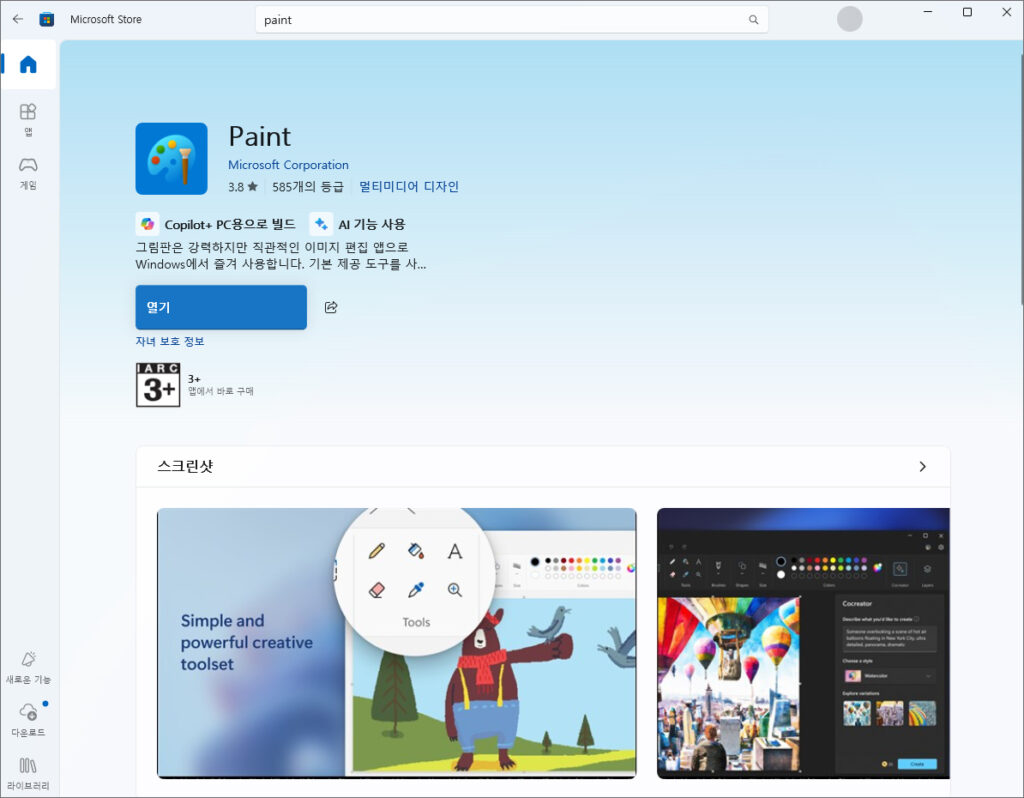This screenshot has width=1024, height=798.
Task: Open 라이브러리 (Library) in sidebar
Action: (28, 772)
